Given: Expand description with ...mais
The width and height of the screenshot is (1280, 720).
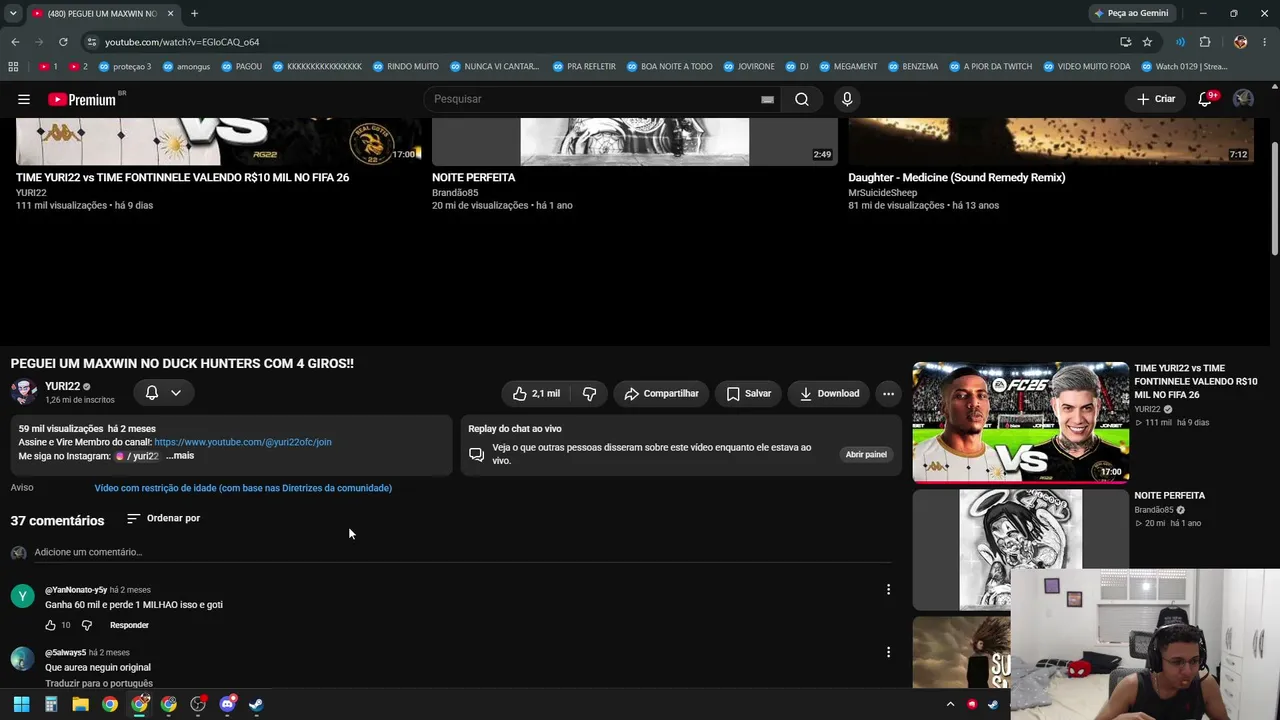Looking at the screenshot, I should click(x=180, y=456).
